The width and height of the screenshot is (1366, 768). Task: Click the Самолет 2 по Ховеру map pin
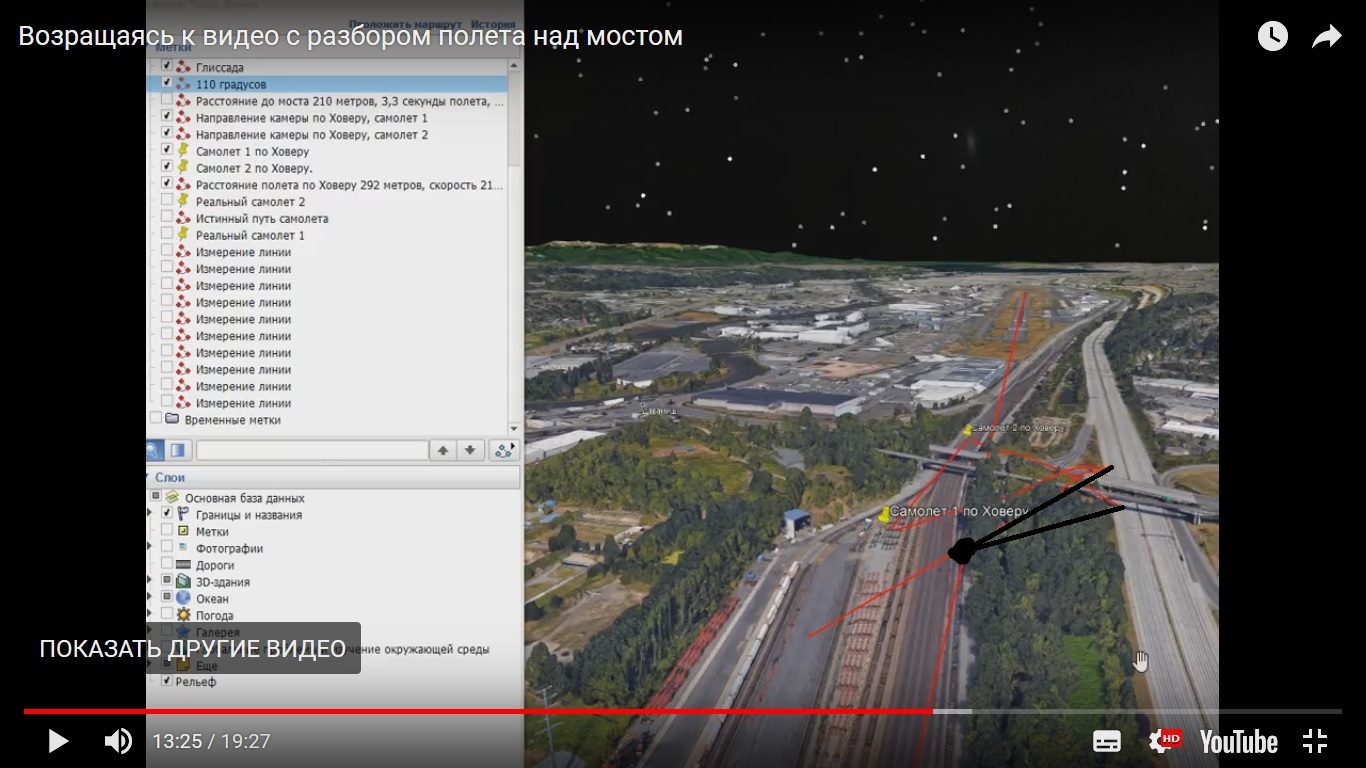coord(967,428)
